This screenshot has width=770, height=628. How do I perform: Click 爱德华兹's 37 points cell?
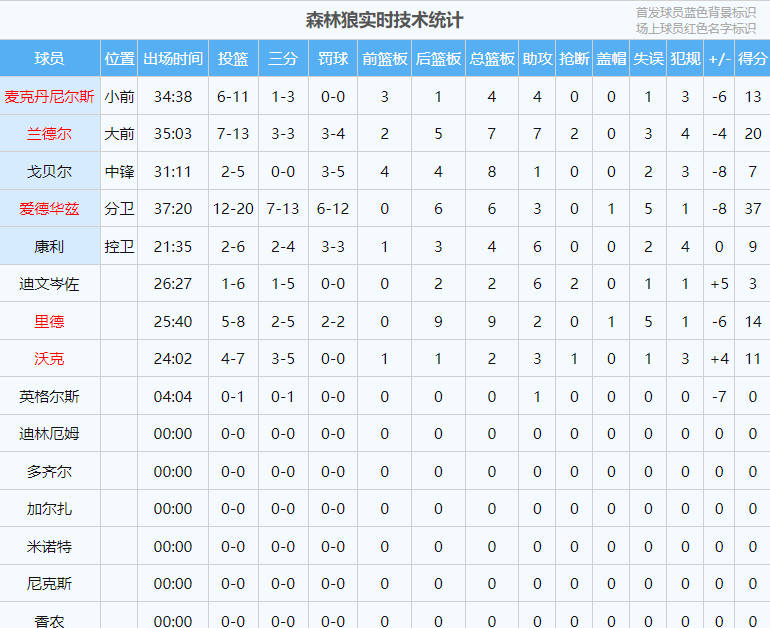[752, 209]
